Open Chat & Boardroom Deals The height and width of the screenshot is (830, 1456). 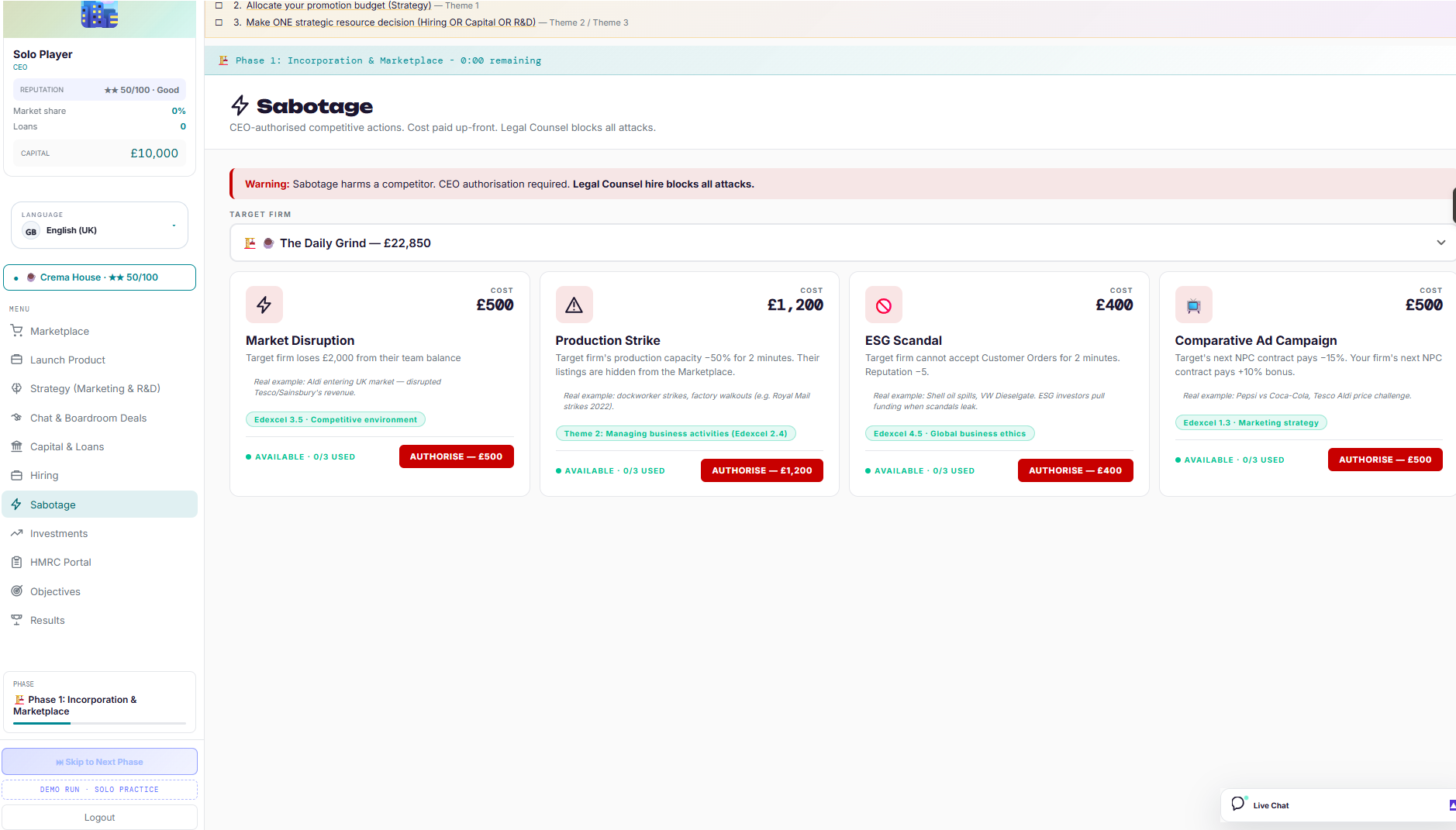pyautogui.click(x=99, y=418)
